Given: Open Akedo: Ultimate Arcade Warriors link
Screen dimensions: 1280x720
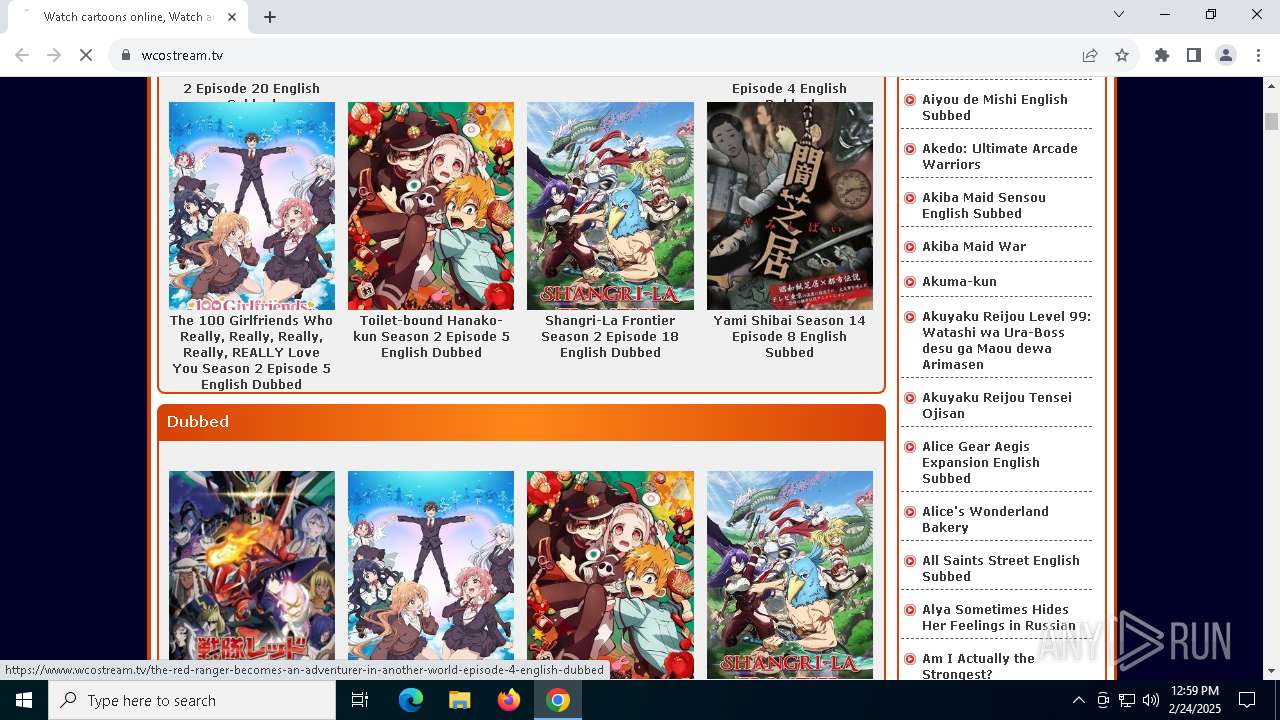Looking at the screenshot, I should 1000,156.
